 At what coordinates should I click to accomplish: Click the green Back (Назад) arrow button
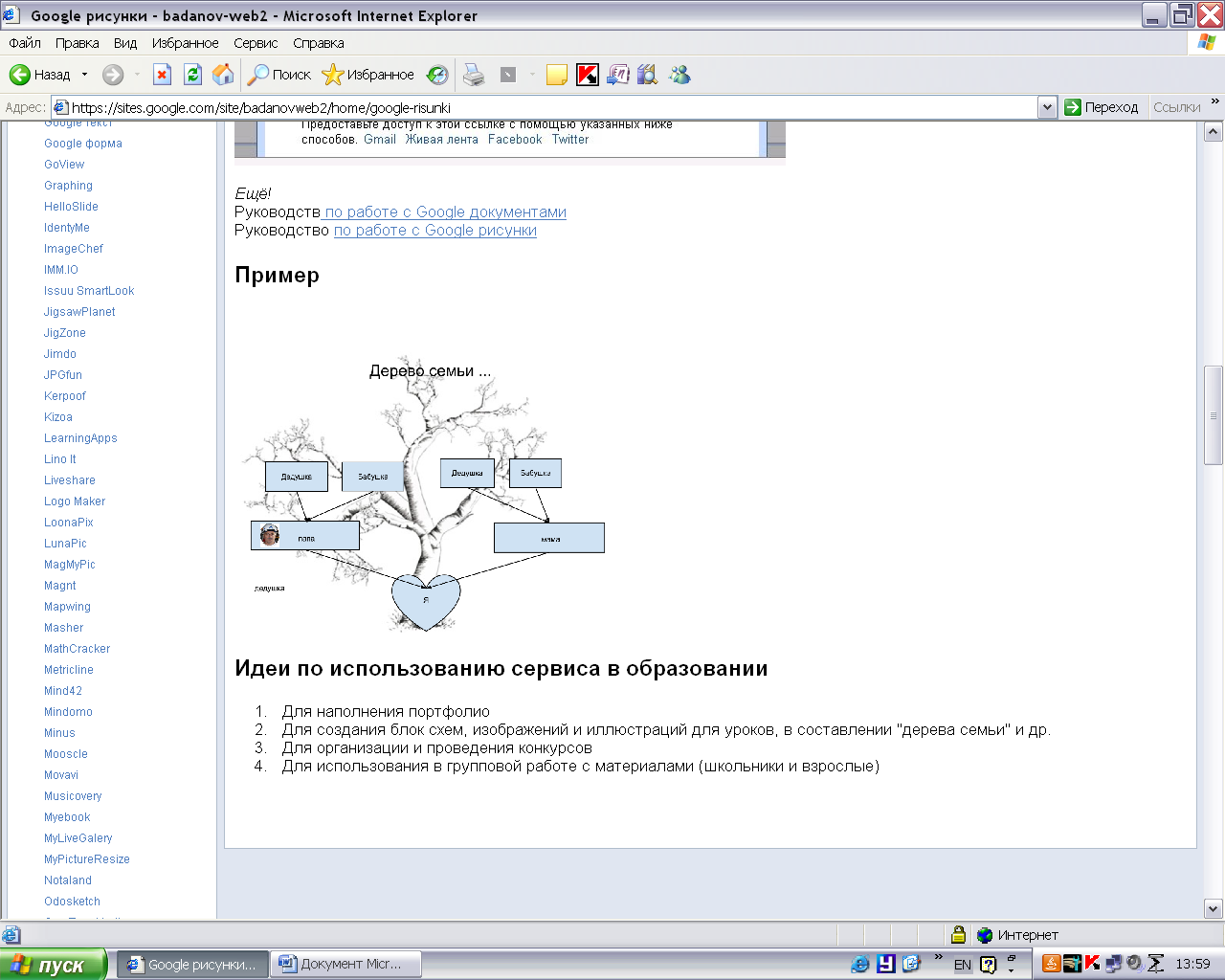tap(40, 75)
